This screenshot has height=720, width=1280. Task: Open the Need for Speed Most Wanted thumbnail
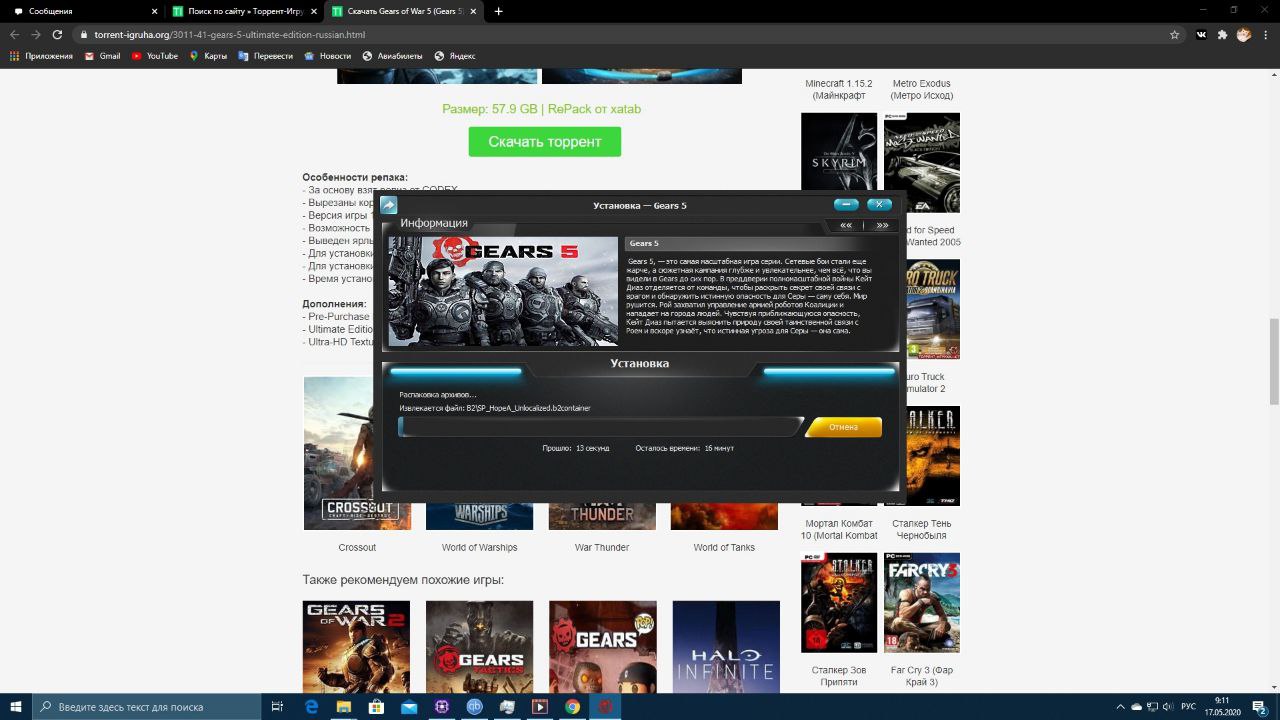pos(922,162)
